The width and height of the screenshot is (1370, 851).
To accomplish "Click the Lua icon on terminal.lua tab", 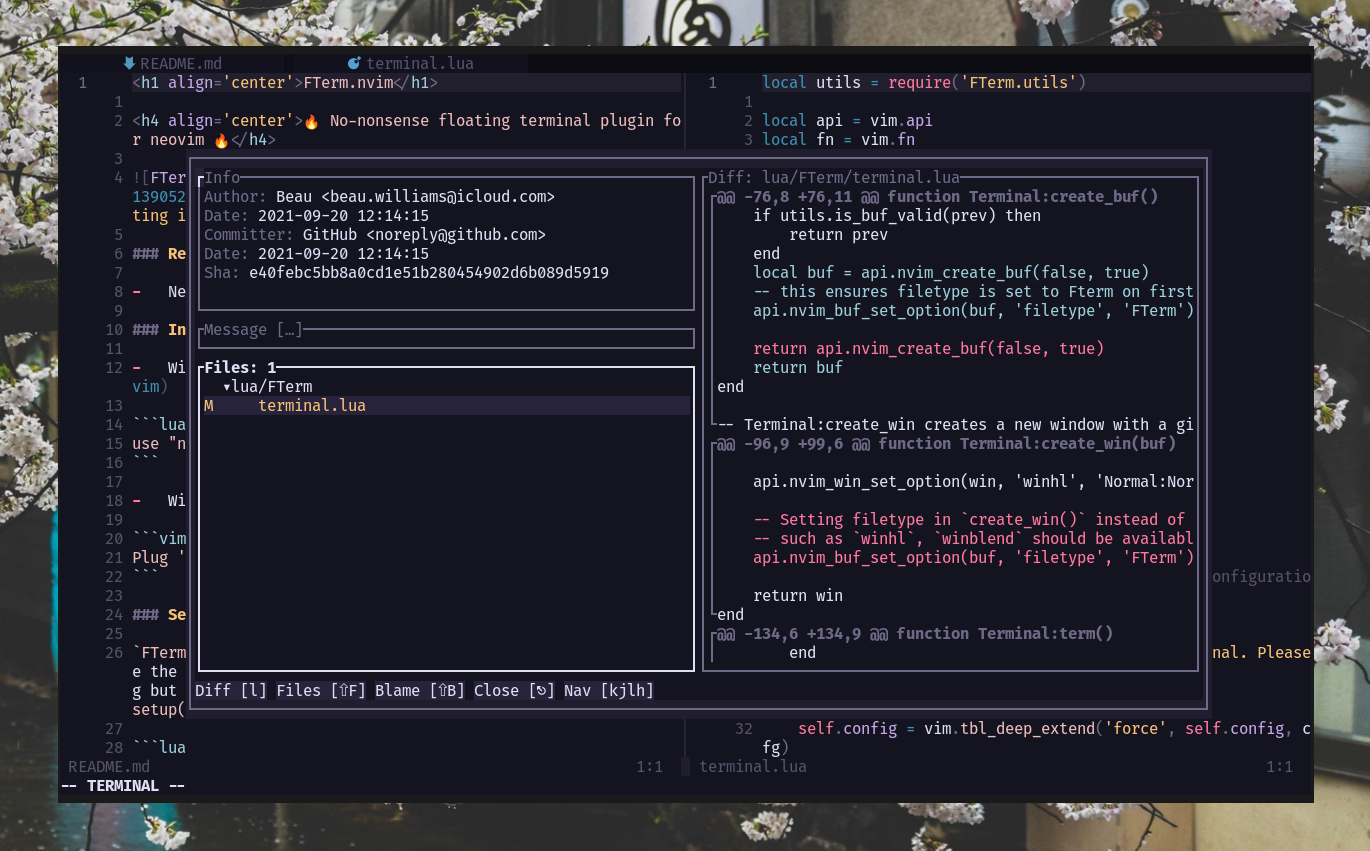I will pos(354,63).
